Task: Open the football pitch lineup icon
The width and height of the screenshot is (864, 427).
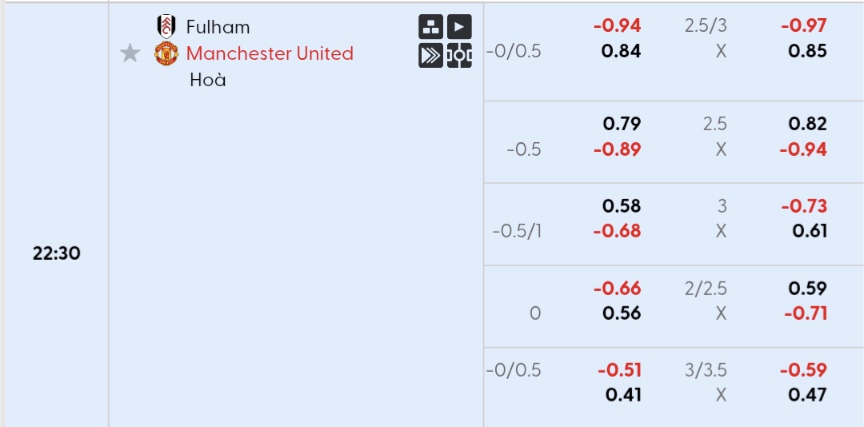Action: 459,56
